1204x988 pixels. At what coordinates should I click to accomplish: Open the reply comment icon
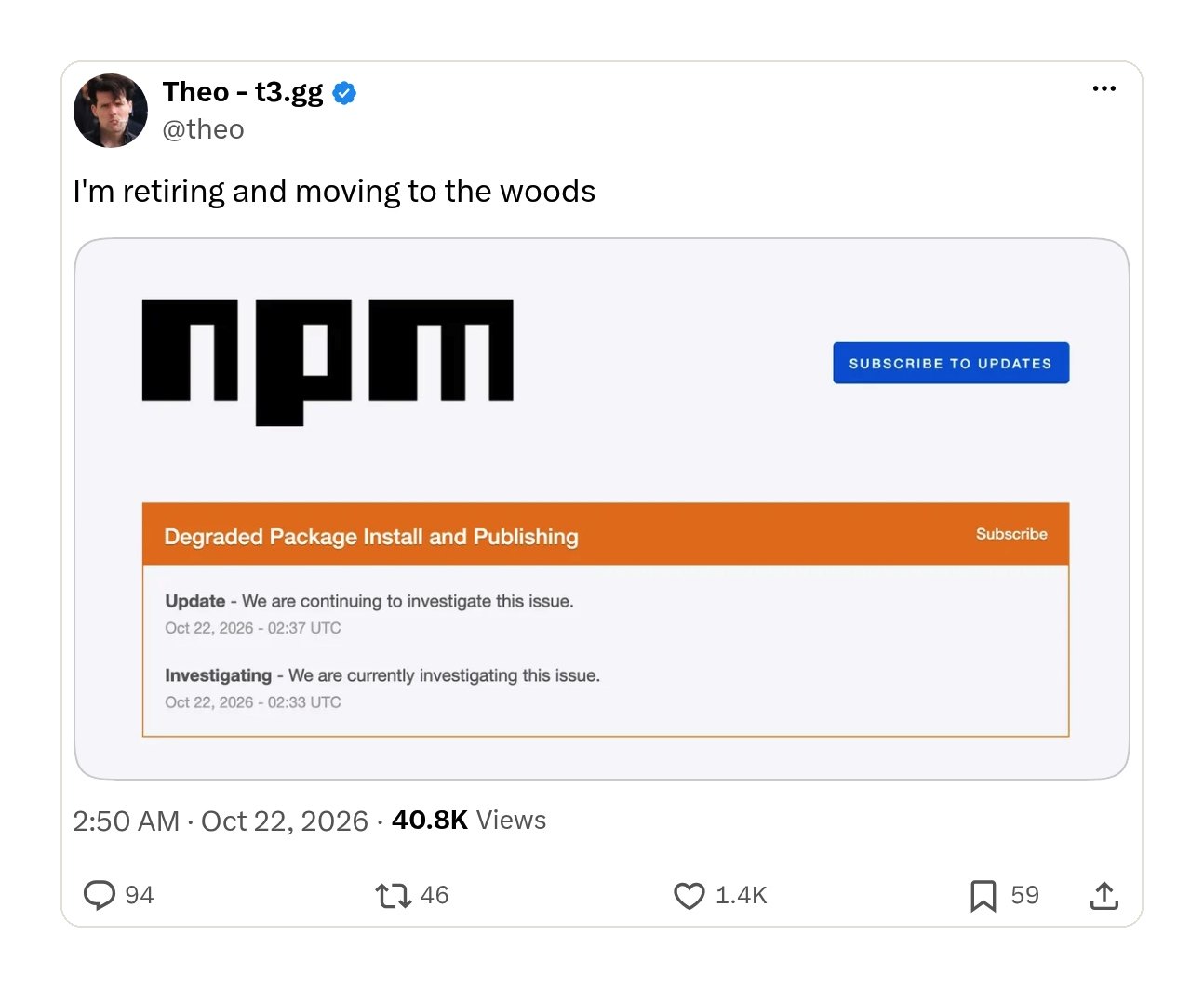99,895
